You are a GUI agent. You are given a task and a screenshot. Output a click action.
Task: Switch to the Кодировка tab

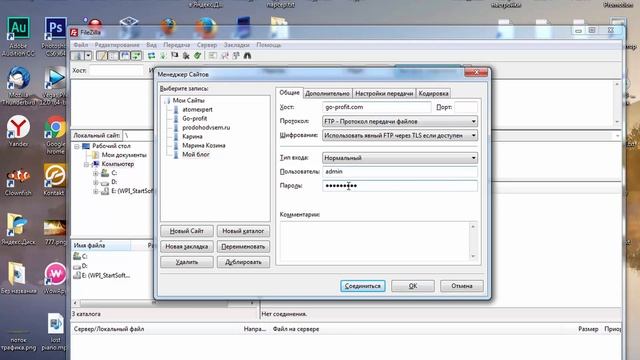coord(433,93)
